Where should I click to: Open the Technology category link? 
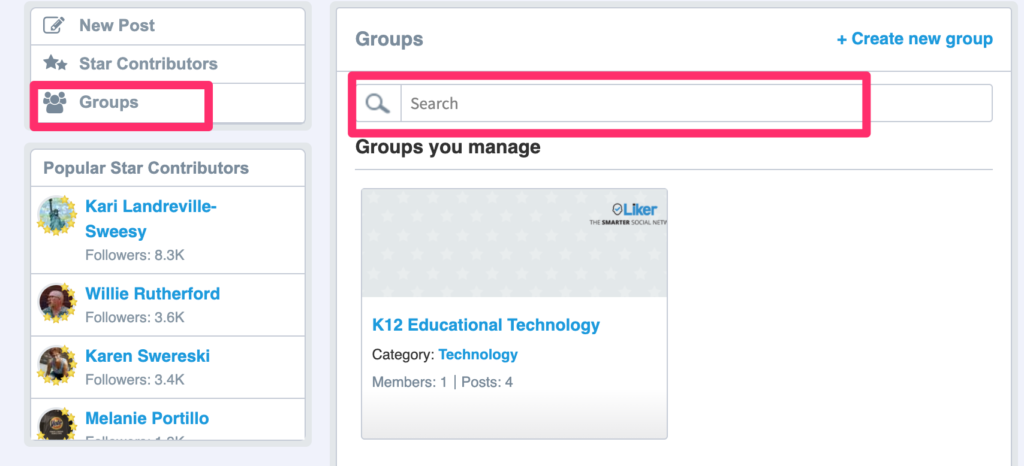pyautogui.click(x=478, y=354)
